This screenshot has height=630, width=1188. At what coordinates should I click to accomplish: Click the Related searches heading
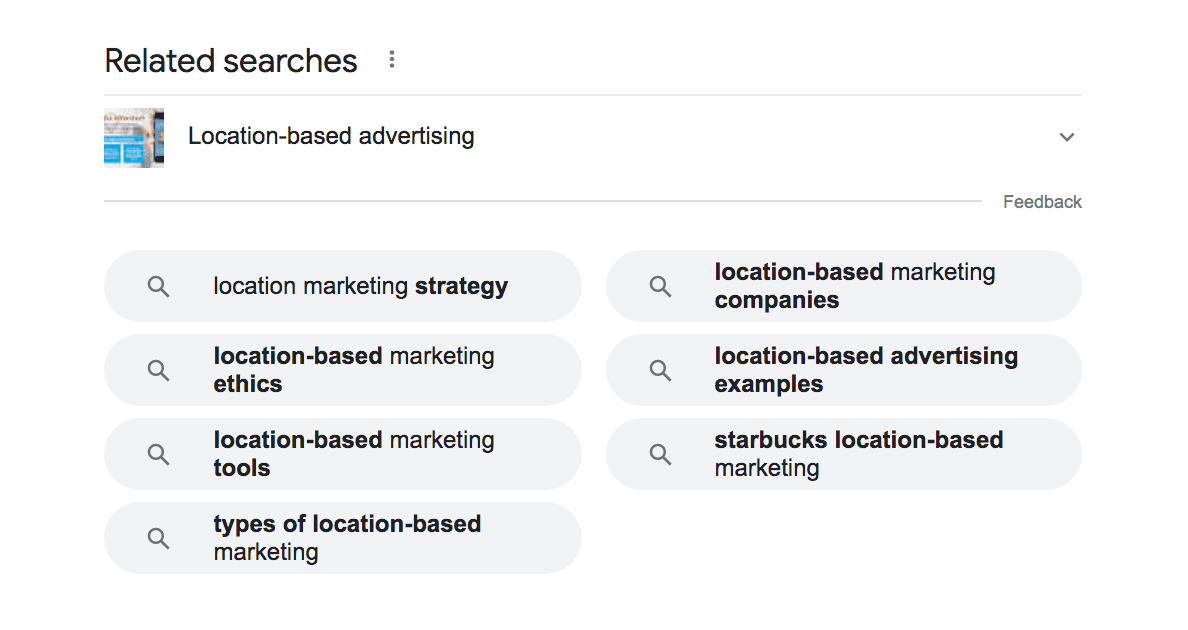click(231, 61)
